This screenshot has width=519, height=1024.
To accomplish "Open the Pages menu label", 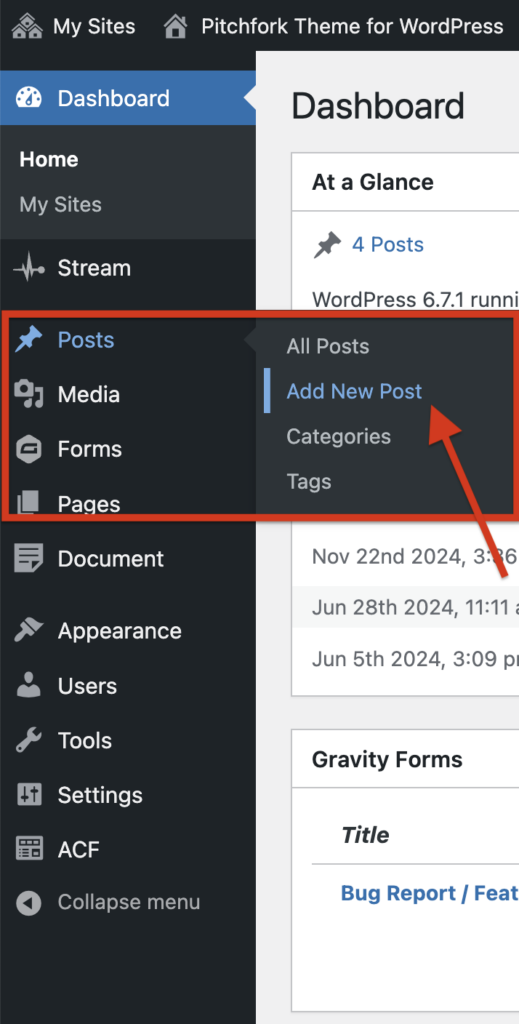I will [x=89, y=504].
